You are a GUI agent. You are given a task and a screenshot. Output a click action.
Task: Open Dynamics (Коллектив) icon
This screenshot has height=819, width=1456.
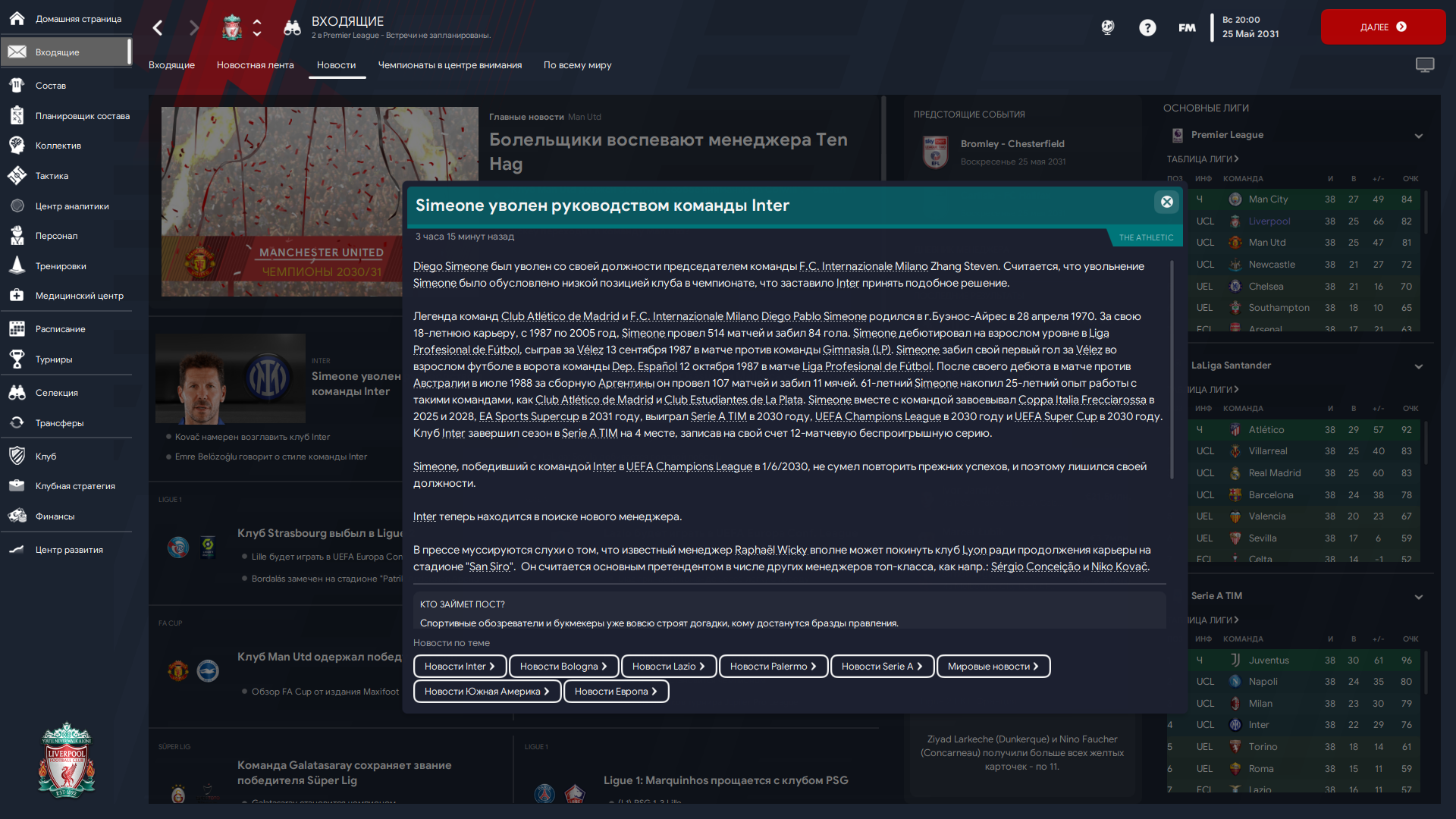(17, 145)
